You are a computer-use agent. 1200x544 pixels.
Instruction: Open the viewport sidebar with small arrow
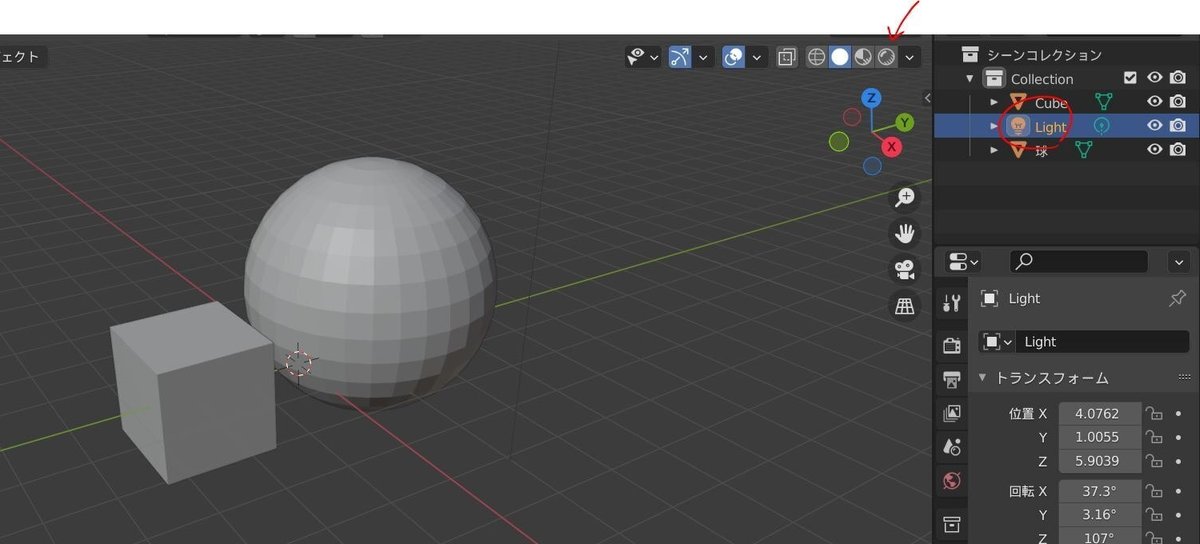(x=926, y=98)
